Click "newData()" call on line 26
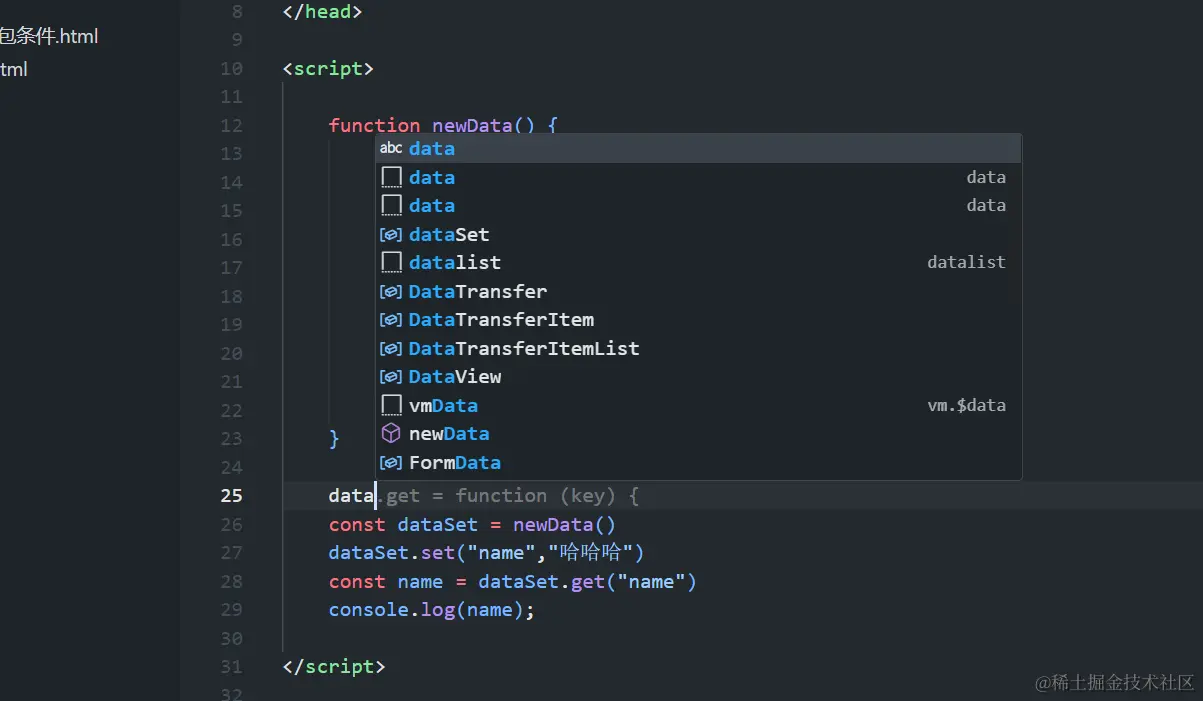 pos(565,524)
